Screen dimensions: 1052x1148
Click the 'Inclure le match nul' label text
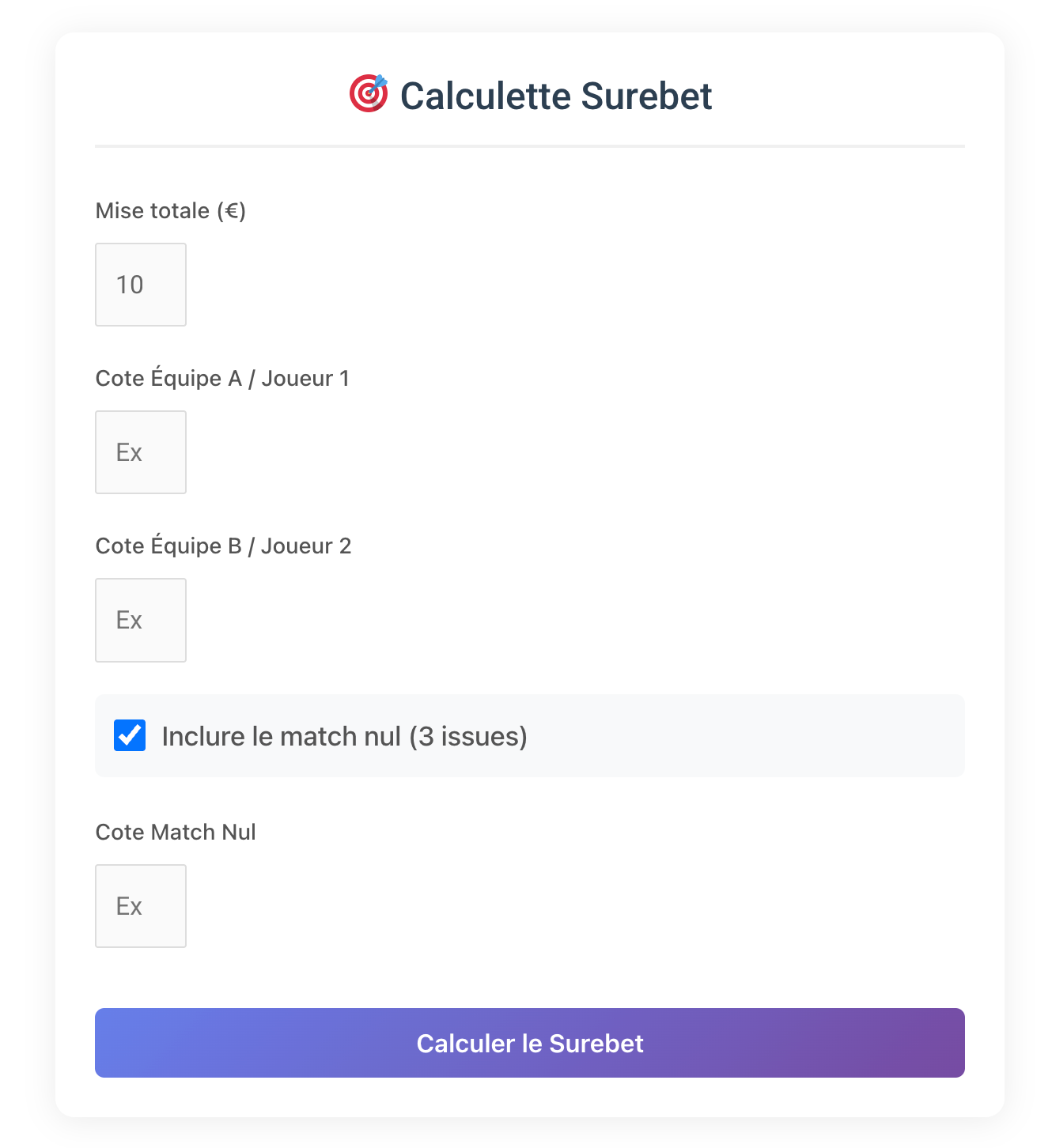tap(344, 735)
